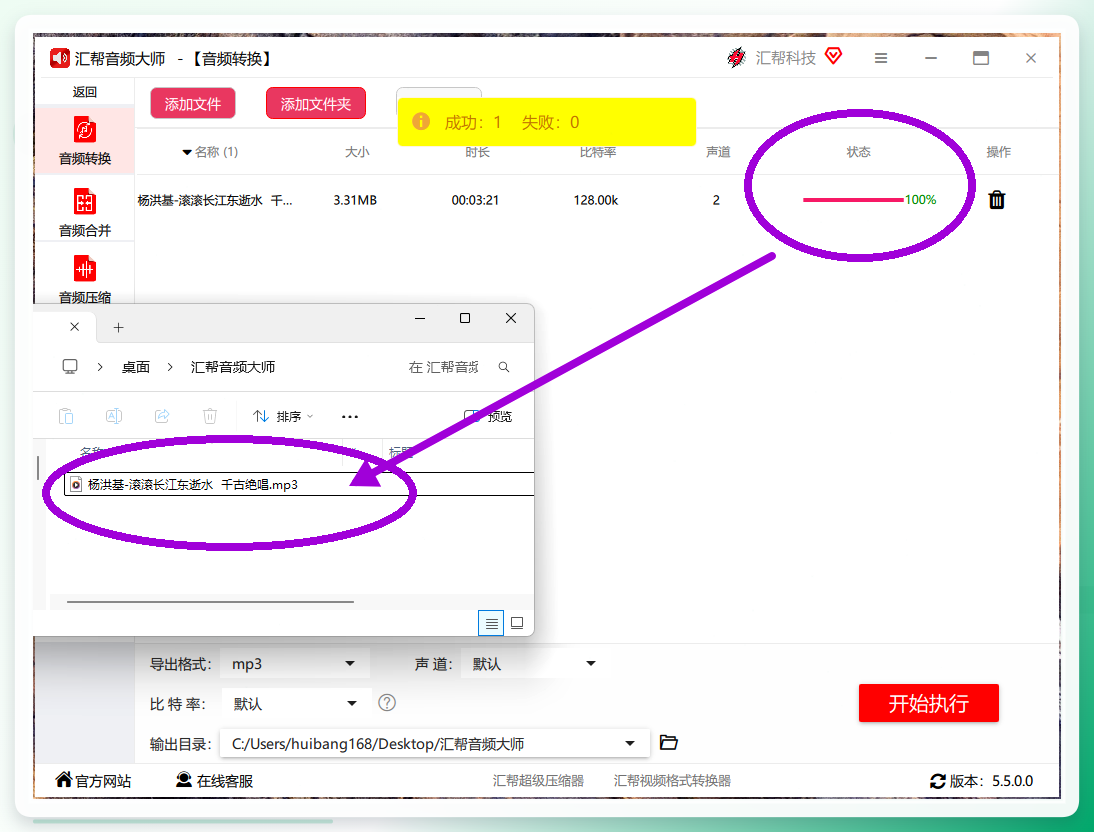Expand the 输出目录 output path dropdown
The image size is (1094, 832).
click(x=630, y=743)
